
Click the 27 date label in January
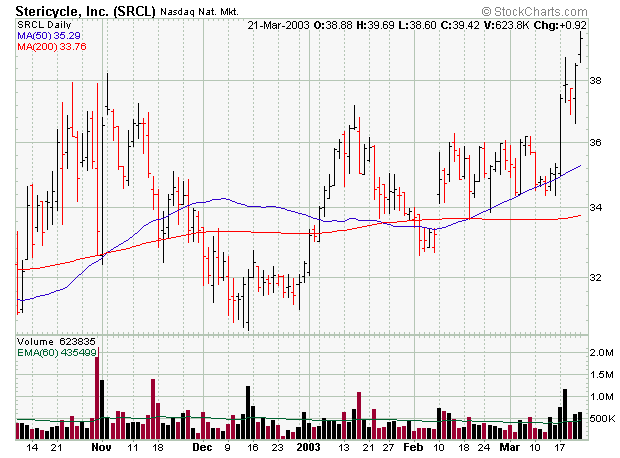point(388,447)
